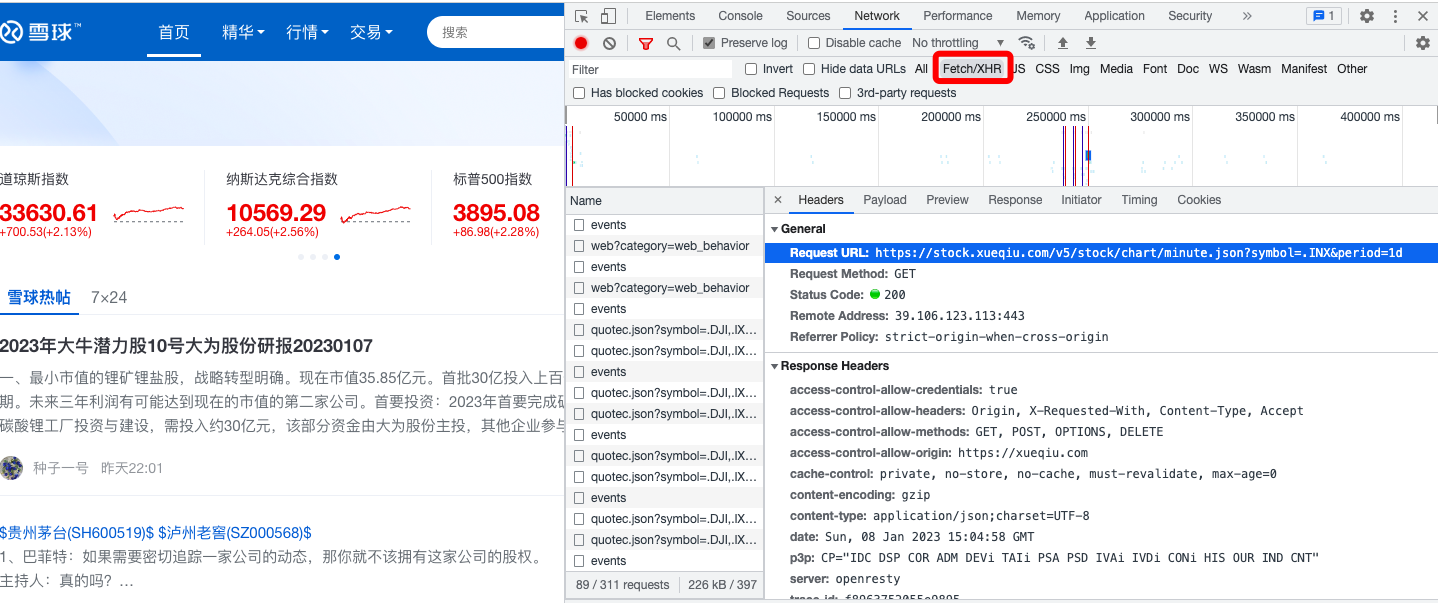
Task: Toggle the Preserve log checkbox
Action: (x=709, y=43)
